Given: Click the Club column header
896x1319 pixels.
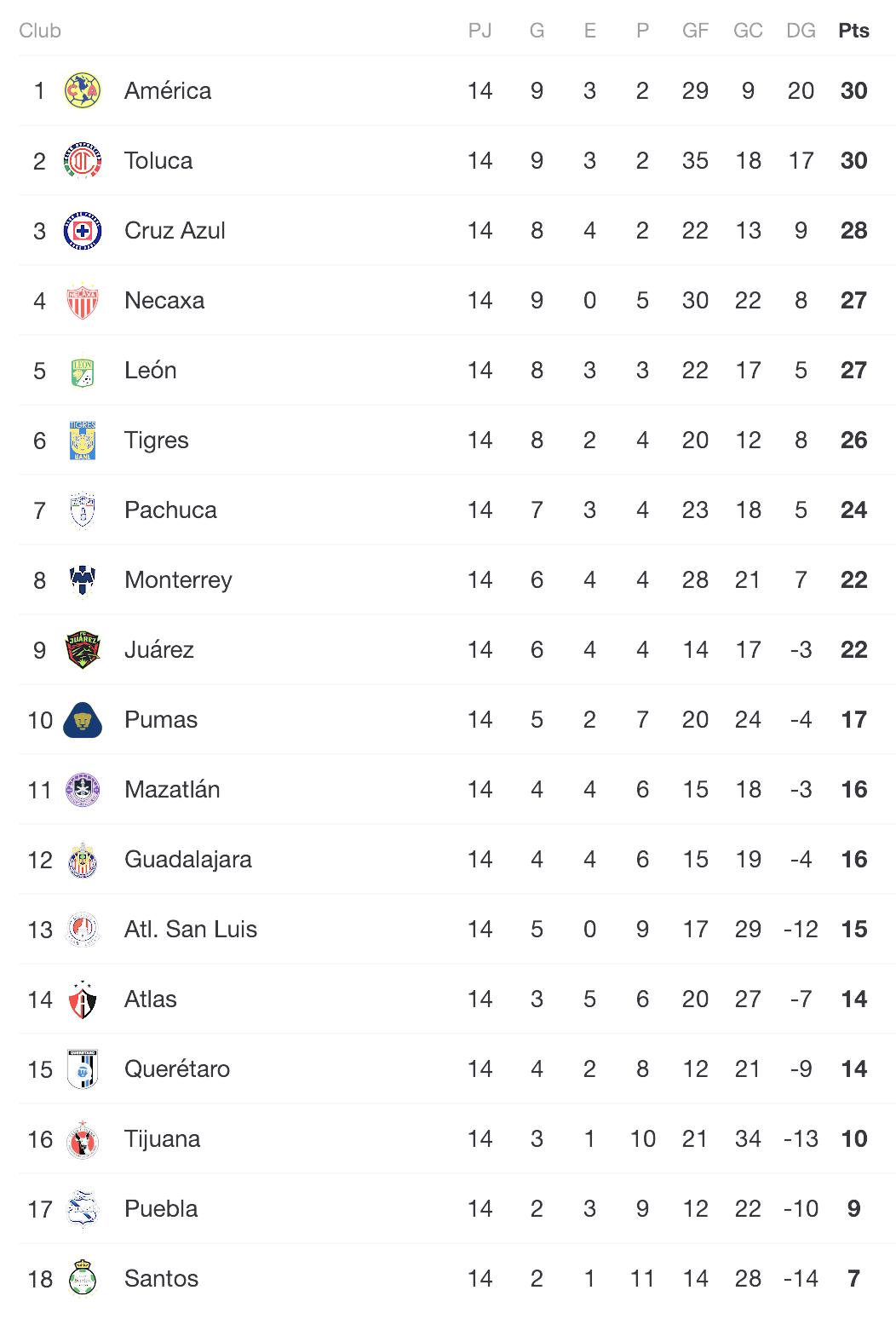Looking at the screenshot, I should coord(40,31).
